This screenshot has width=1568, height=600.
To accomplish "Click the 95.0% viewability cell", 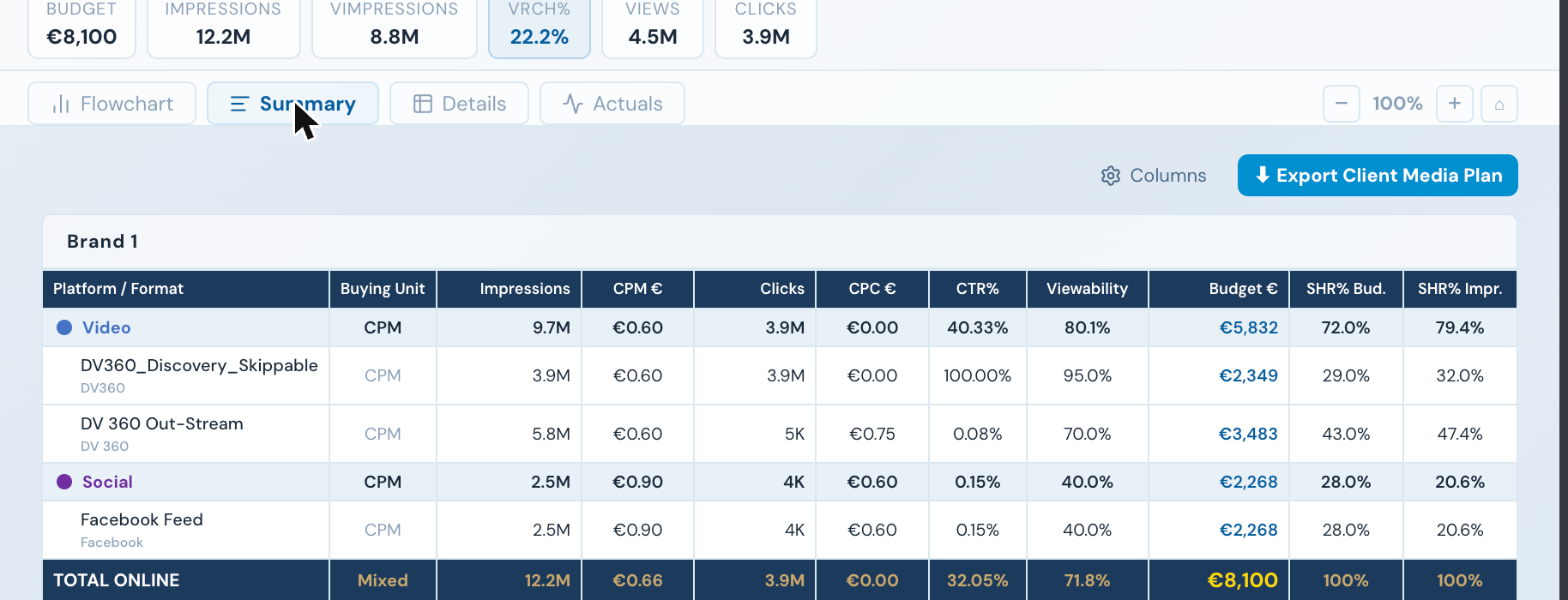I will (1087, 376).
